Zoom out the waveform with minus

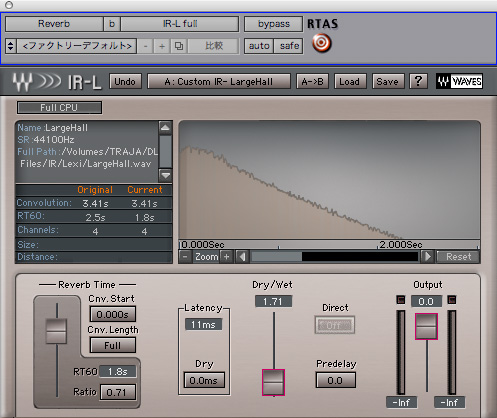pyautogui.click(x=185, y=257)
